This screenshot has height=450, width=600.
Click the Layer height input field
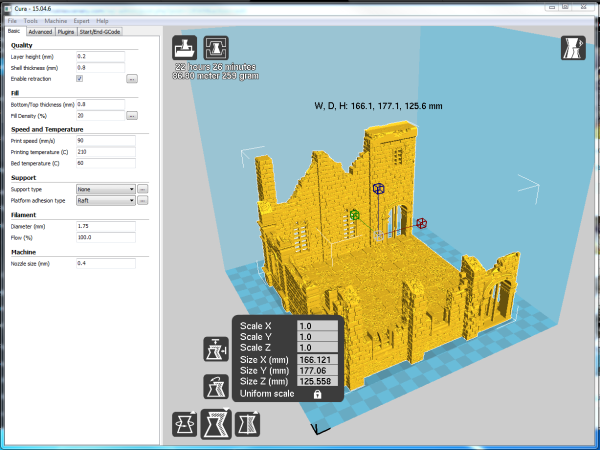[100, 56]
